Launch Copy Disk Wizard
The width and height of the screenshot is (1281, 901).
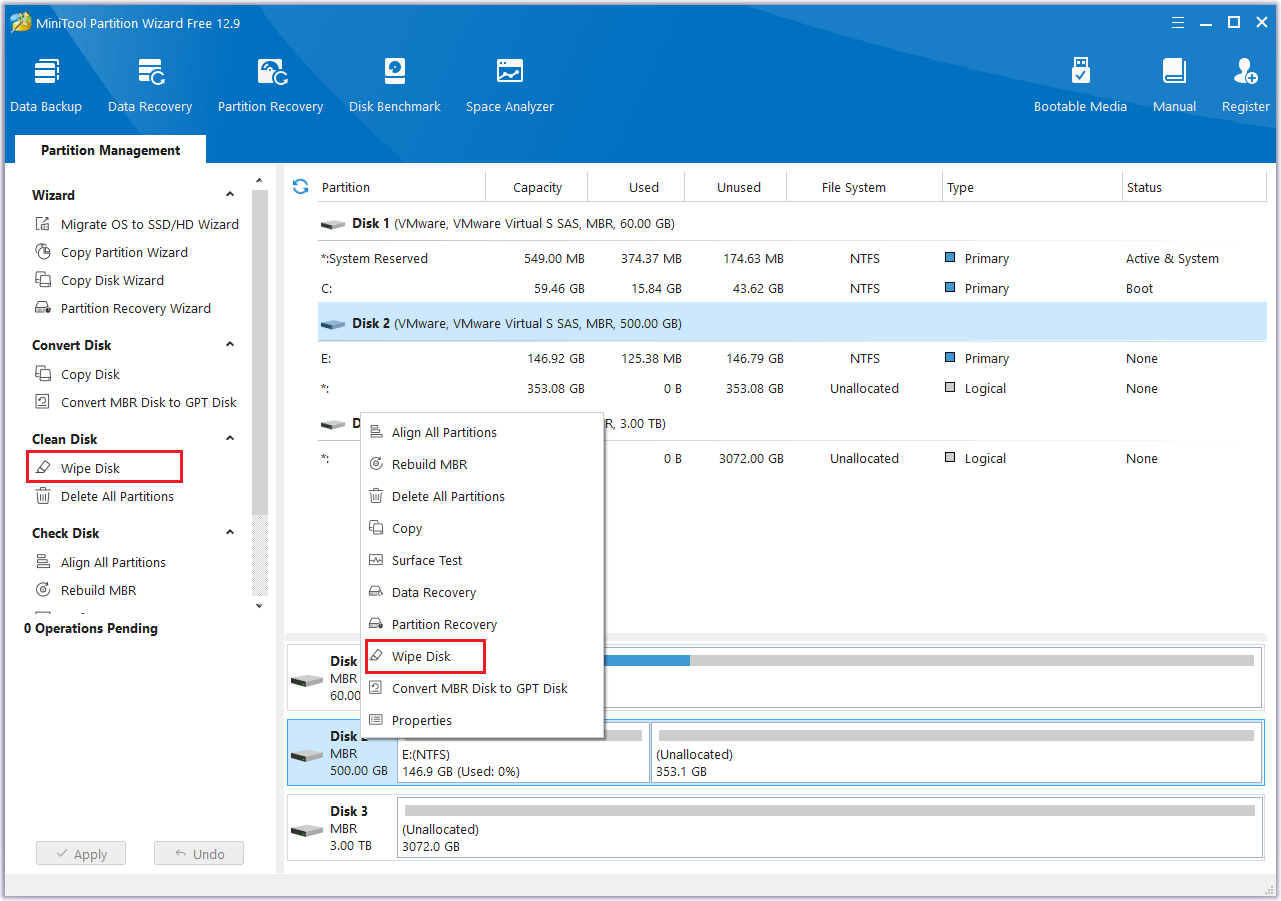100,281
